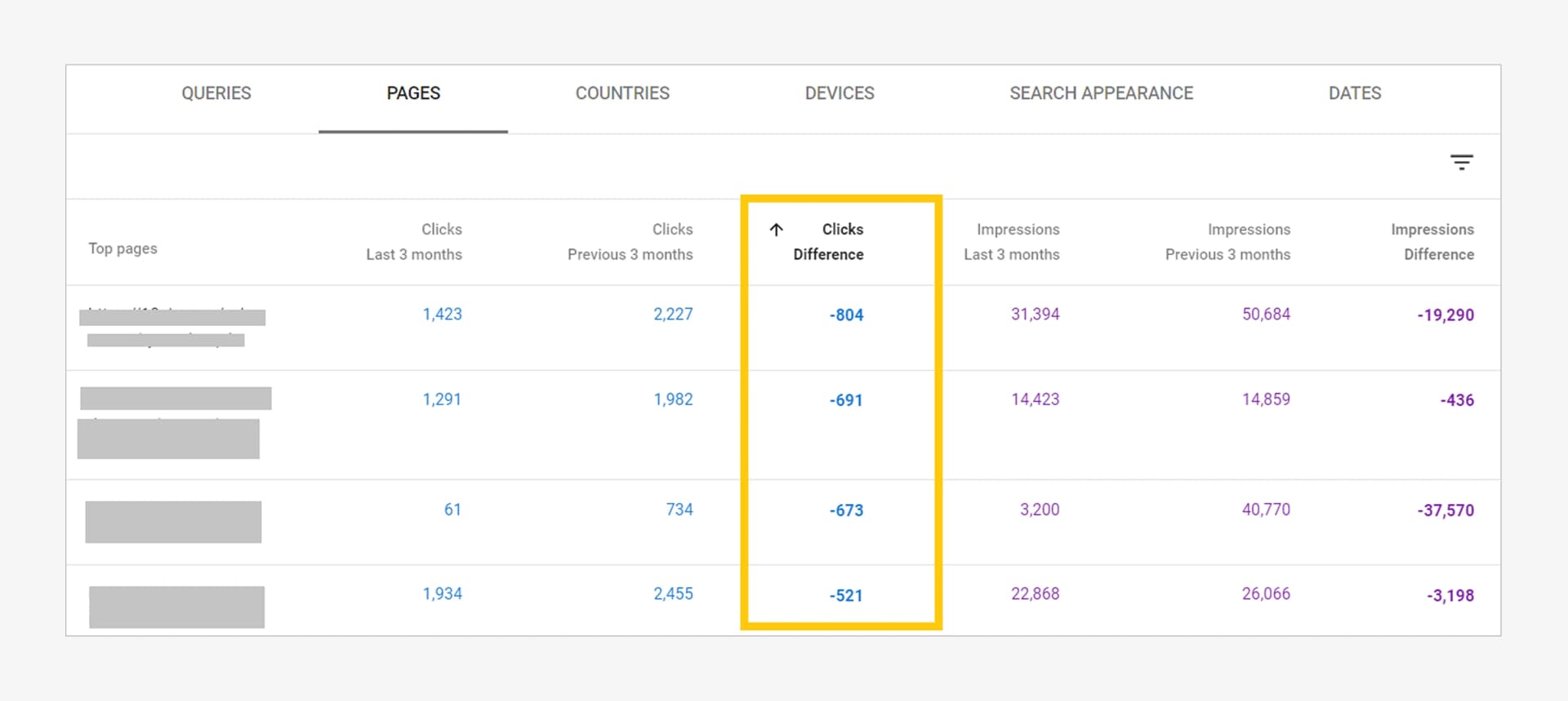Switch to the Devices tab
The width and height of the screenshot is (1568, 701).
pos(840,93)
